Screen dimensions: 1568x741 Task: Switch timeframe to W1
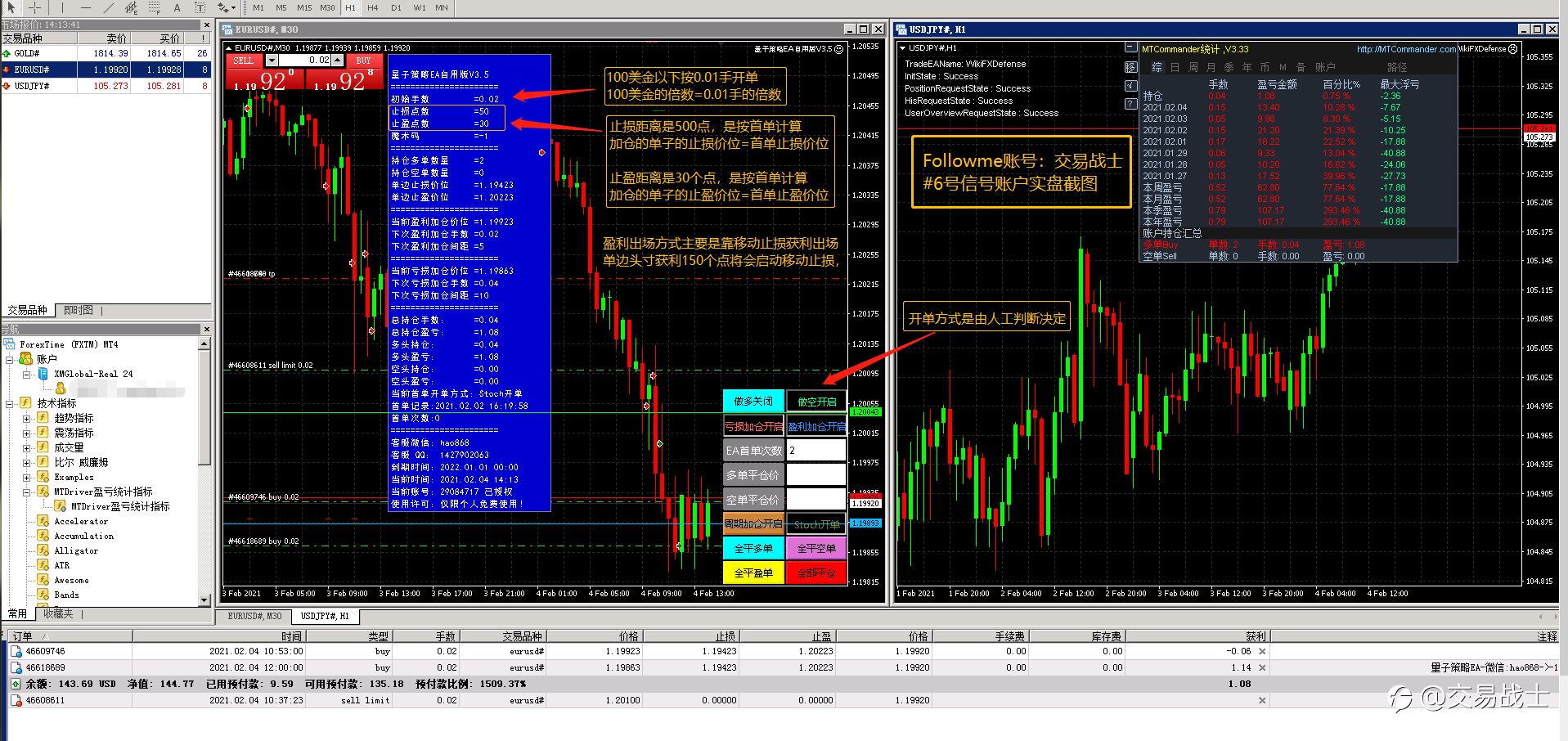click(x=420, y=7)
